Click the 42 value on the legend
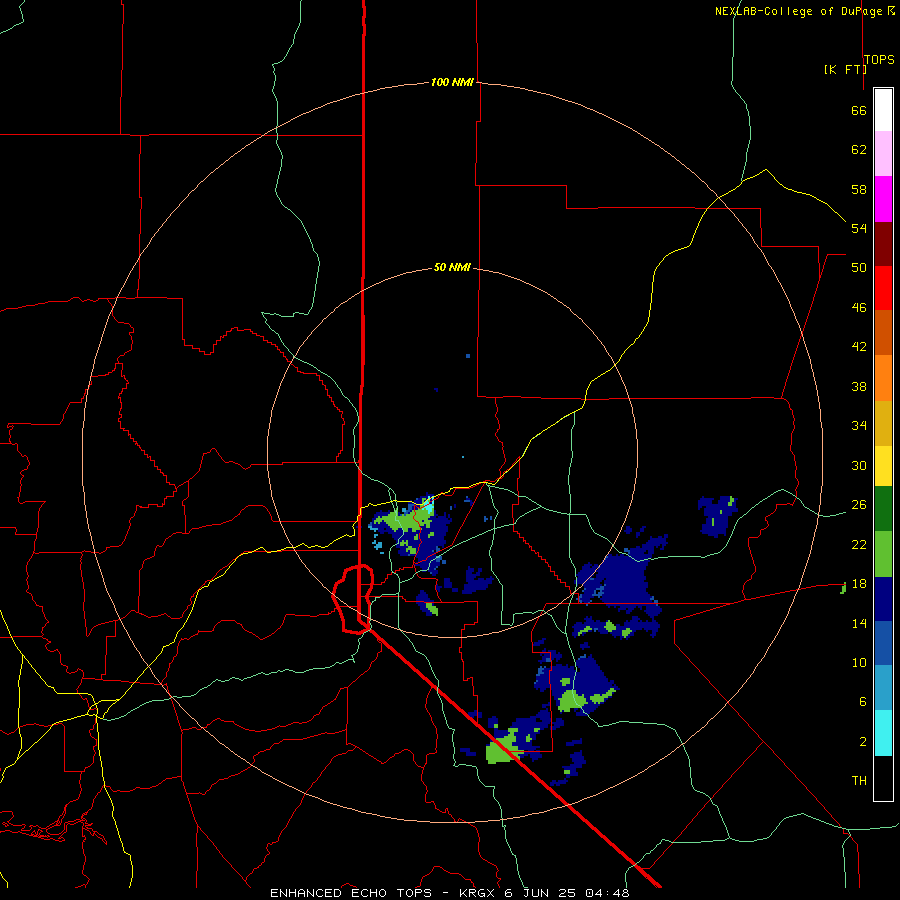 859,347
